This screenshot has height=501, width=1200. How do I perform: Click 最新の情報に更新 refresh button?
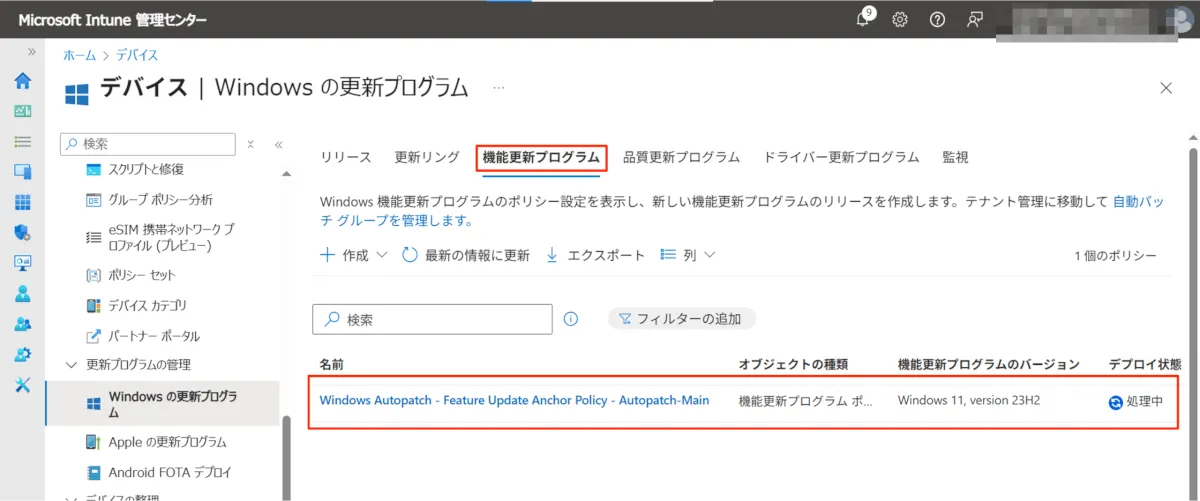466,255
